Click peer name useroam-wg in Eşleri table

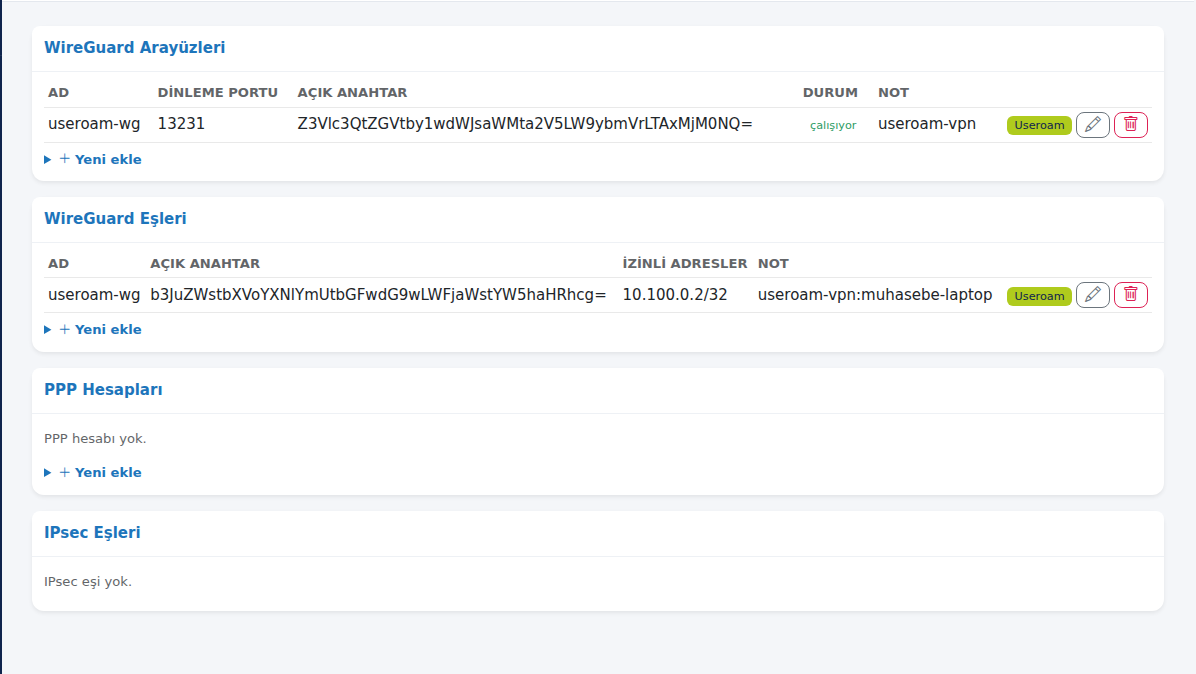[94, 294]
